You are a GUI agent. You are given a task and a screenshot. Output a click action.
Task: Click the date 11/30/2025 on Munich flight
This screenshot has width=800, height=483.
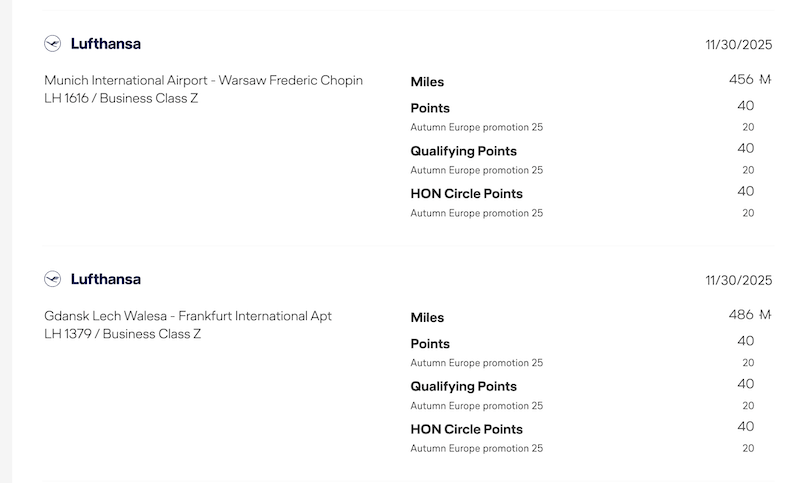point(739,45)
